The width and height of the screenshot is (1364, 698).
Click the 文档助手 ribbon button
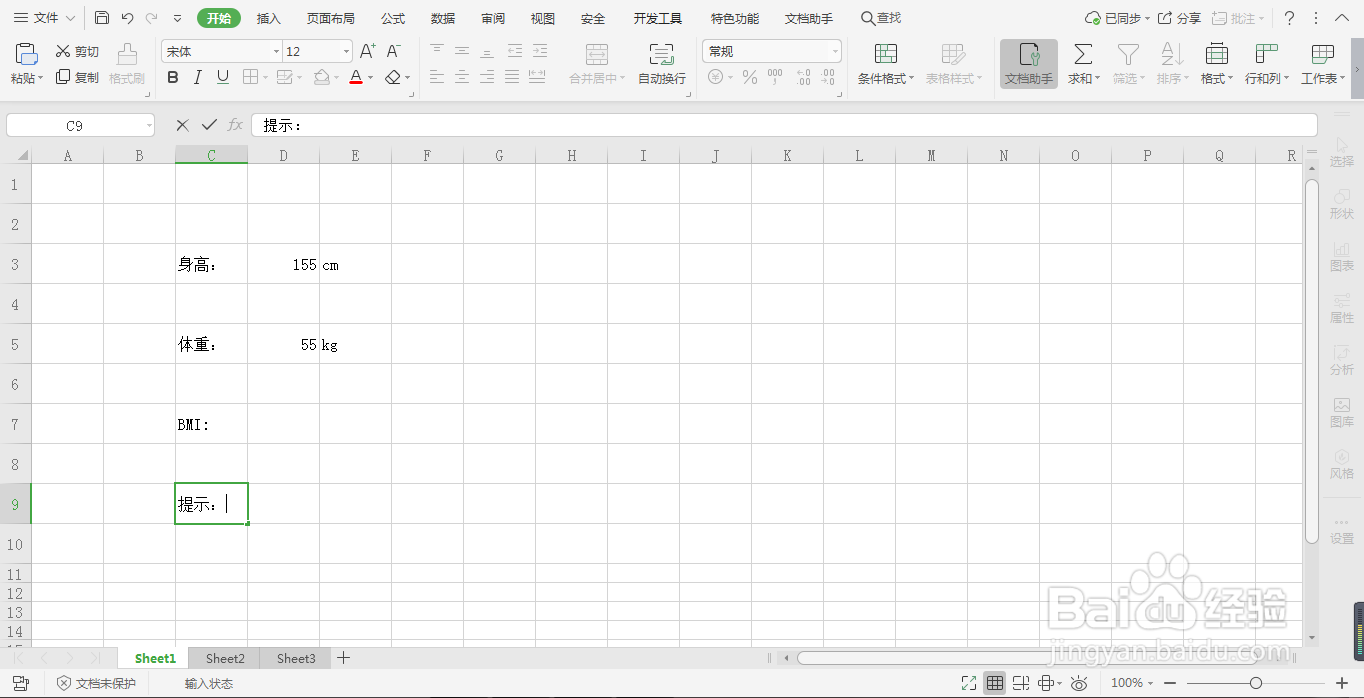[x=1029, y=64]
